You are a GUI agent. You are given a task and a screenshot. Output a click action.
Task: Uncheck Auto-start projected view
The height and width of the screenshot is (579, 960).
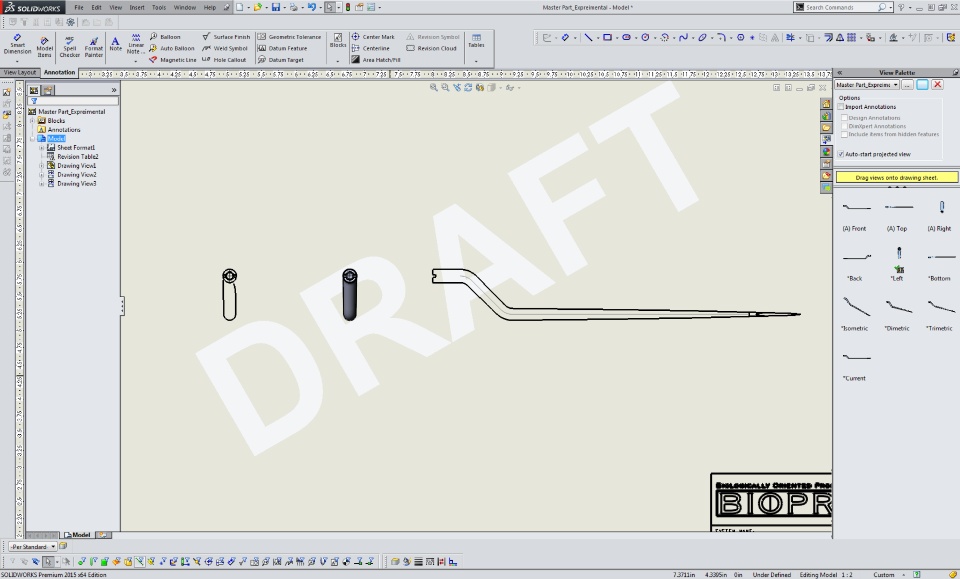(842, 154)
